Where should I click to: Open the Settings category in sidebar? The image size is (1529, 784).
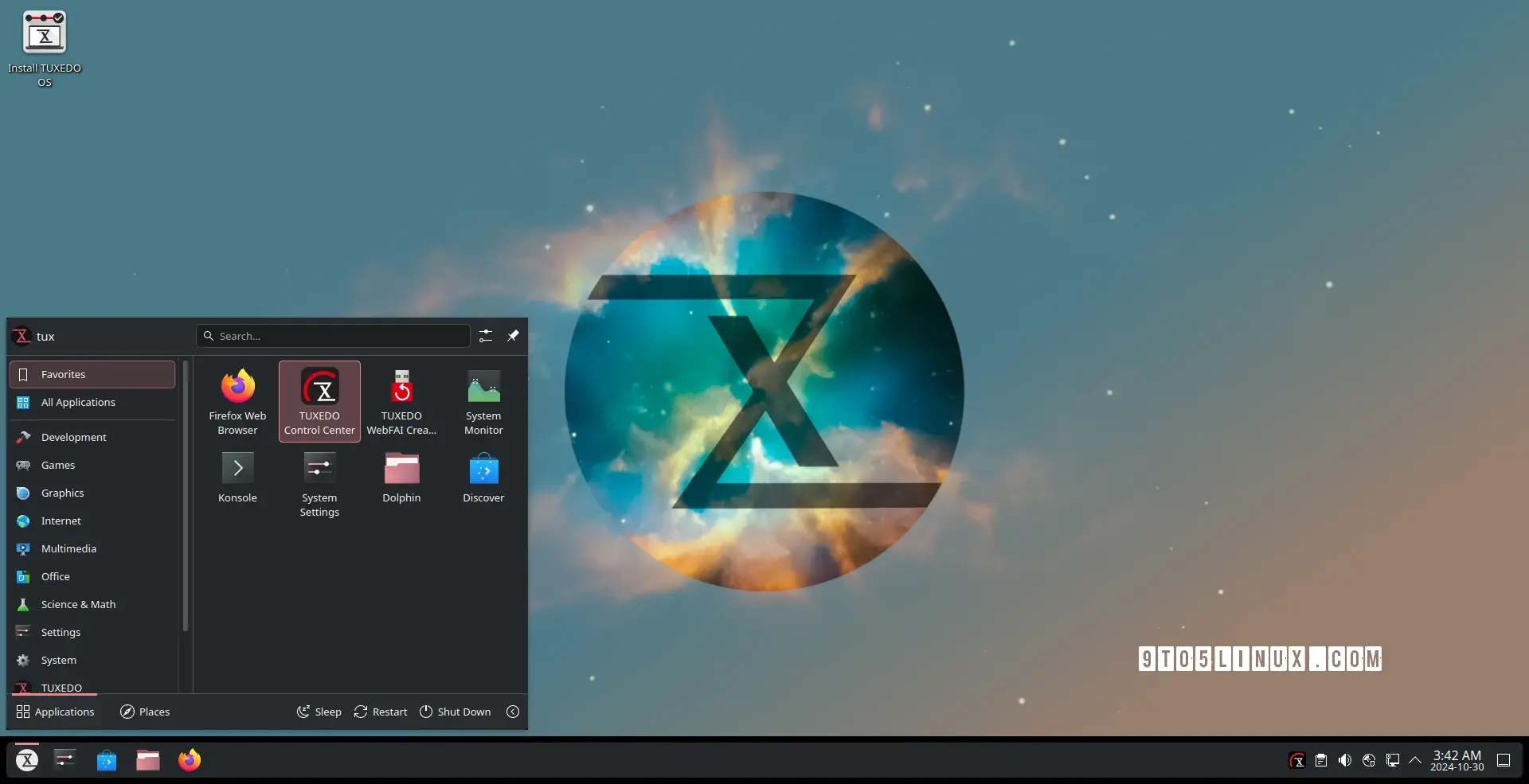92,632
